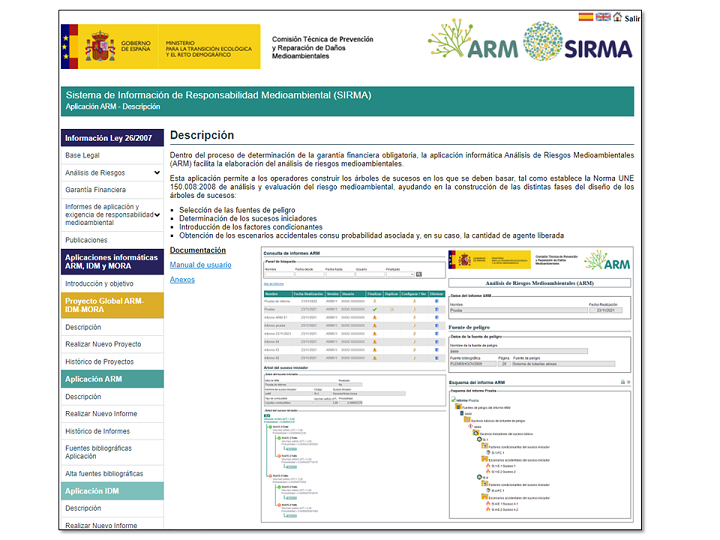Open the Anexos documentation link

point(182,280)
